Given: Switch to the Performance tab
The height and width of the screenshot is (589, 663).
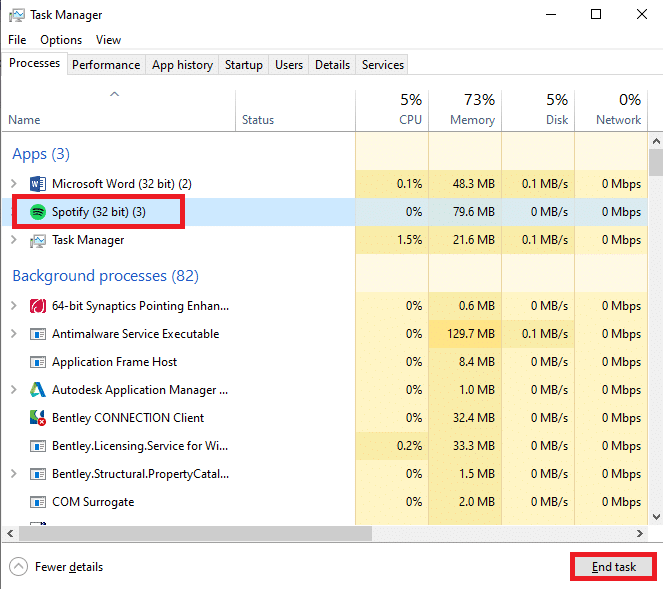Looking at the screenshot, I should coord(106,65).
